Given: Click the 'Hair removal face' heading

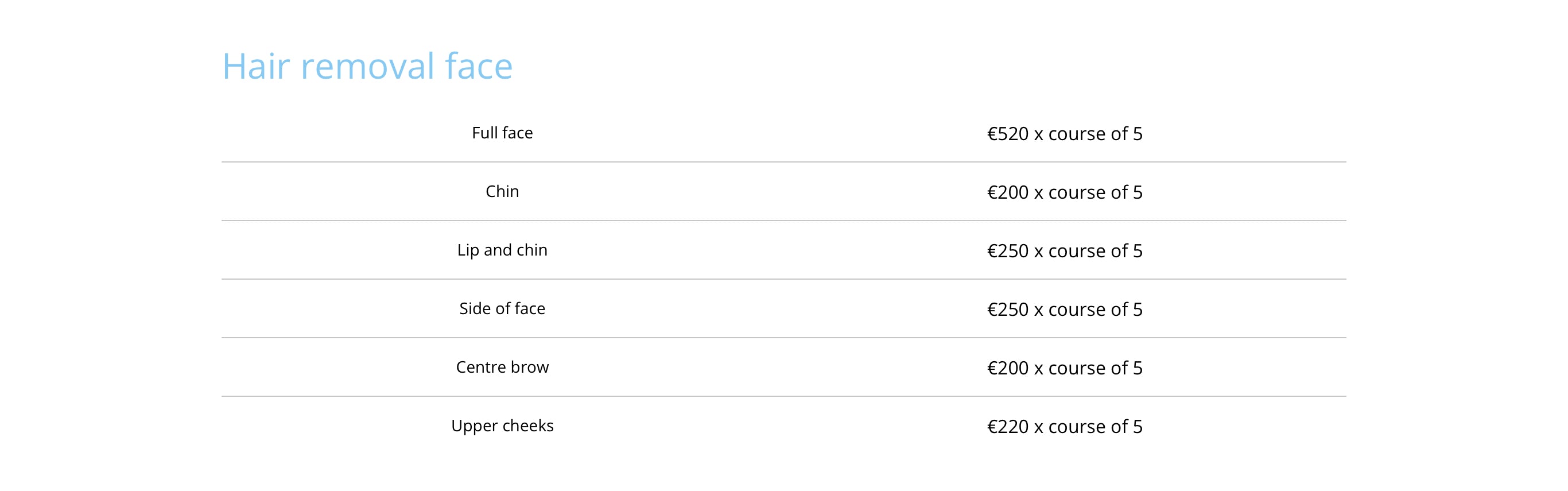Looking at the screenshot, I should pos(367,66).
